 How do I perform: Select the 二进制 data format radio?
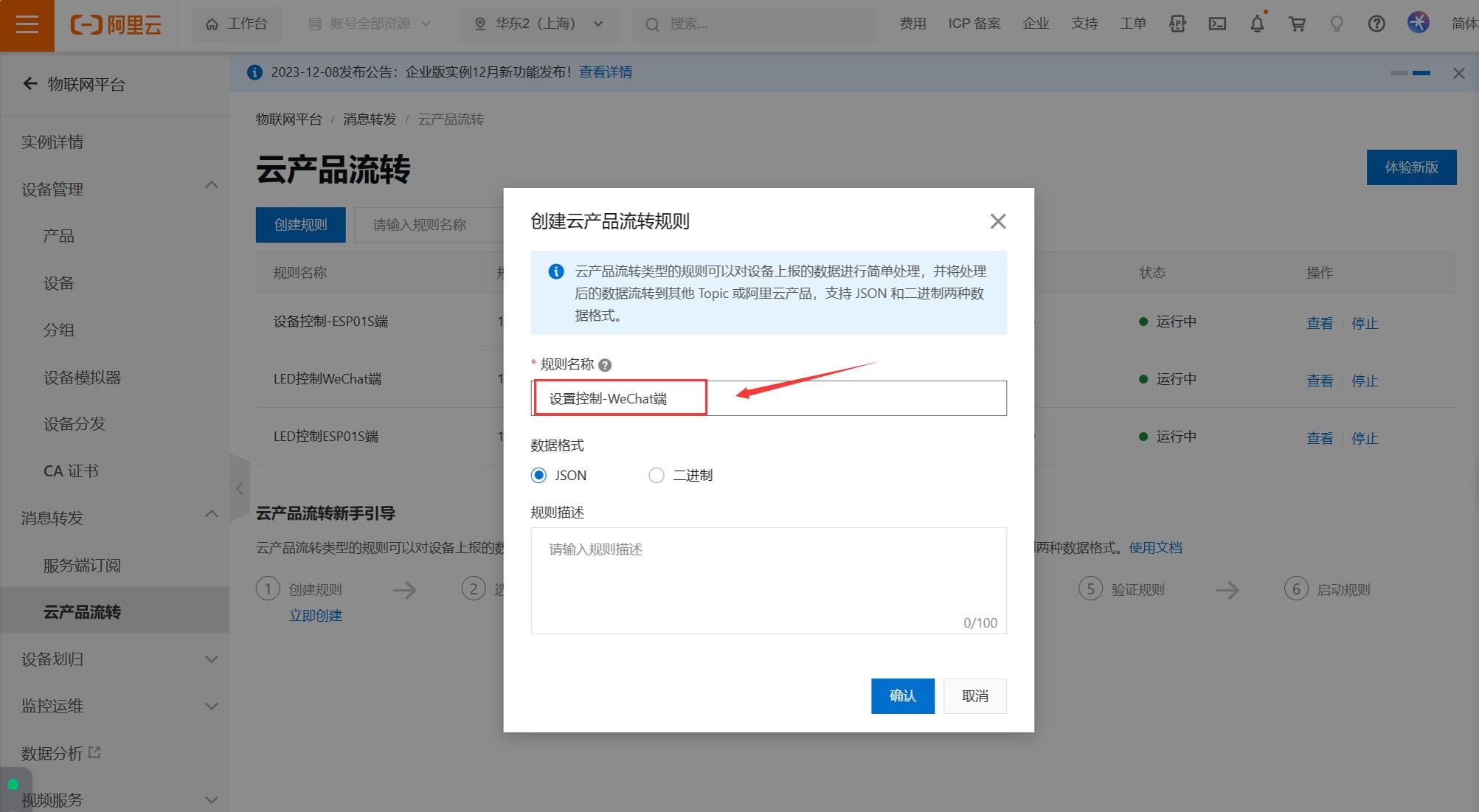[657, 476]
